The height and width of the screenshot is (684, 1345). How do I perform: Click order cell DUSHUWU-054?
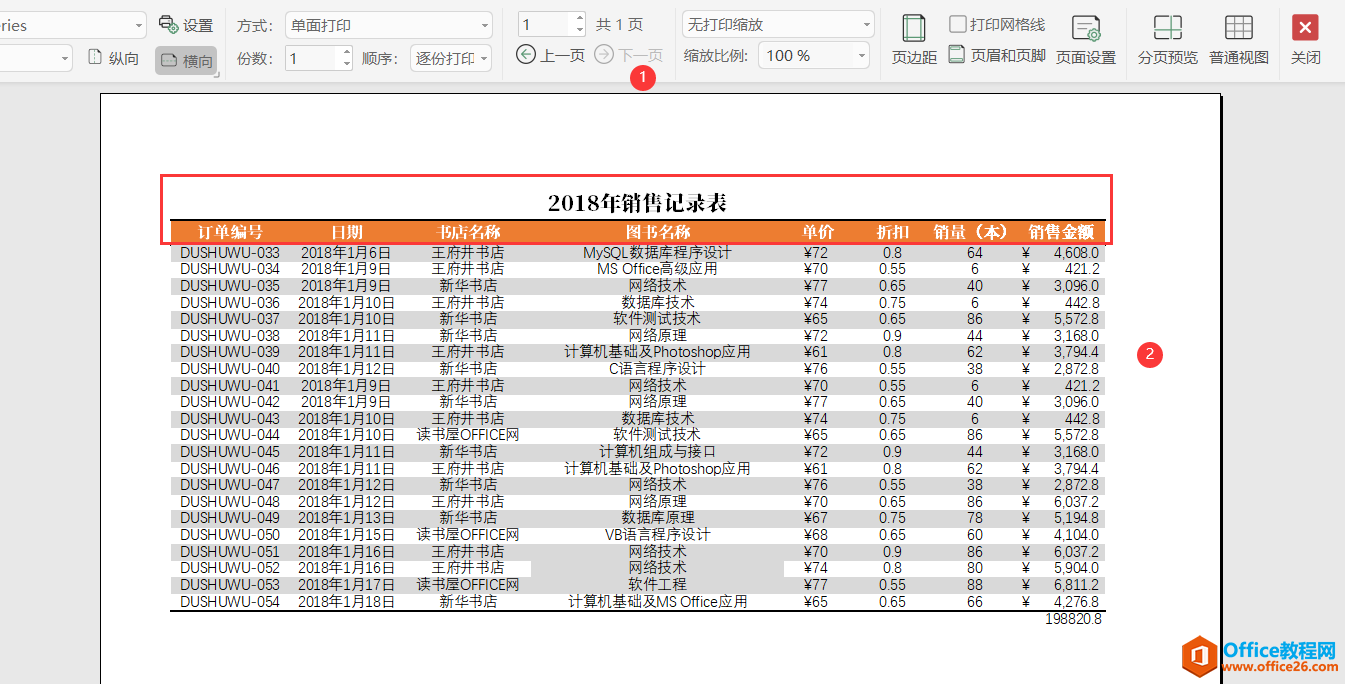[230, 602]
